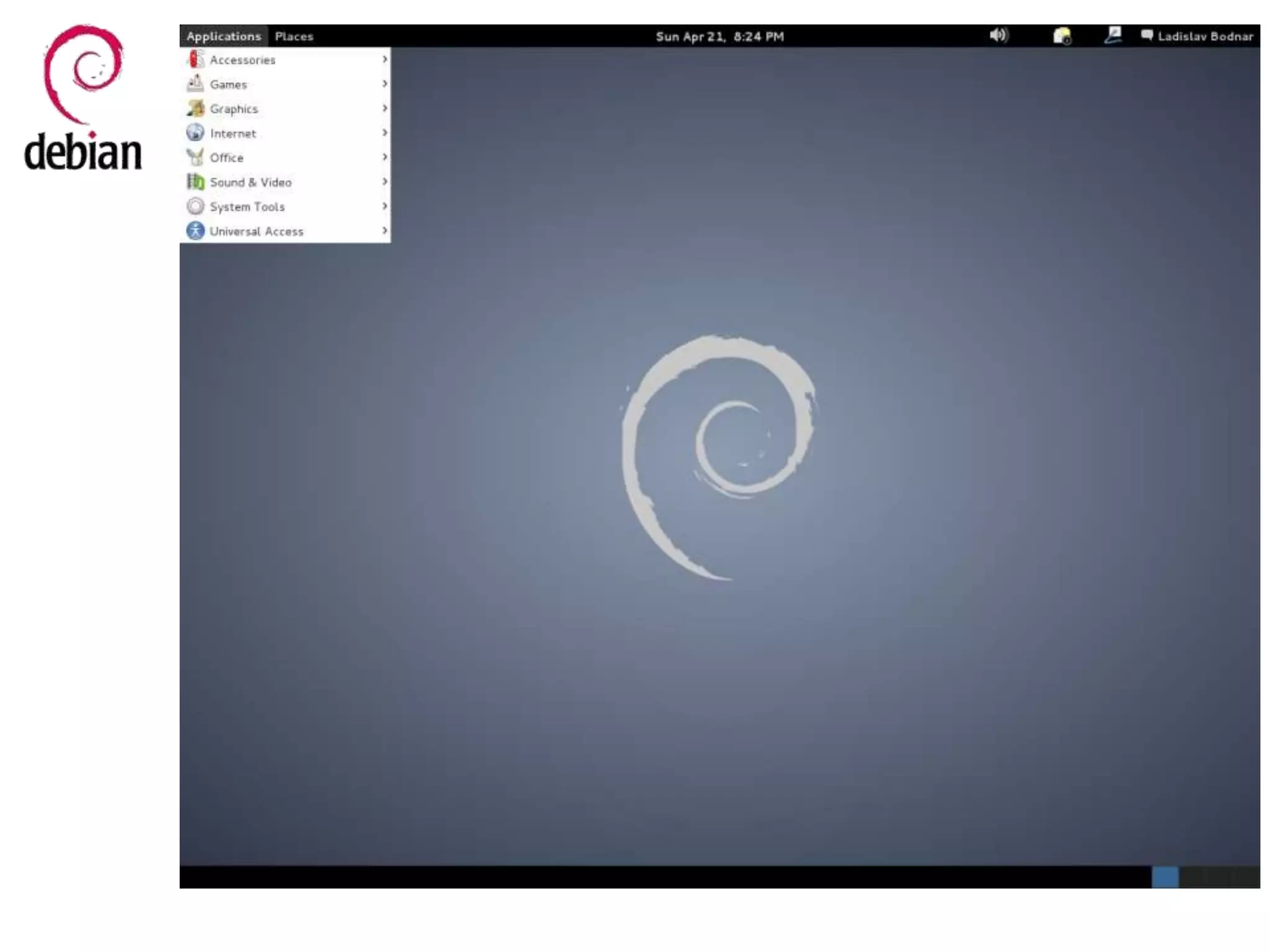This screenshot has width=1270, height=952.
Task: Open the volume speaker icon
Action: [998, 36]
